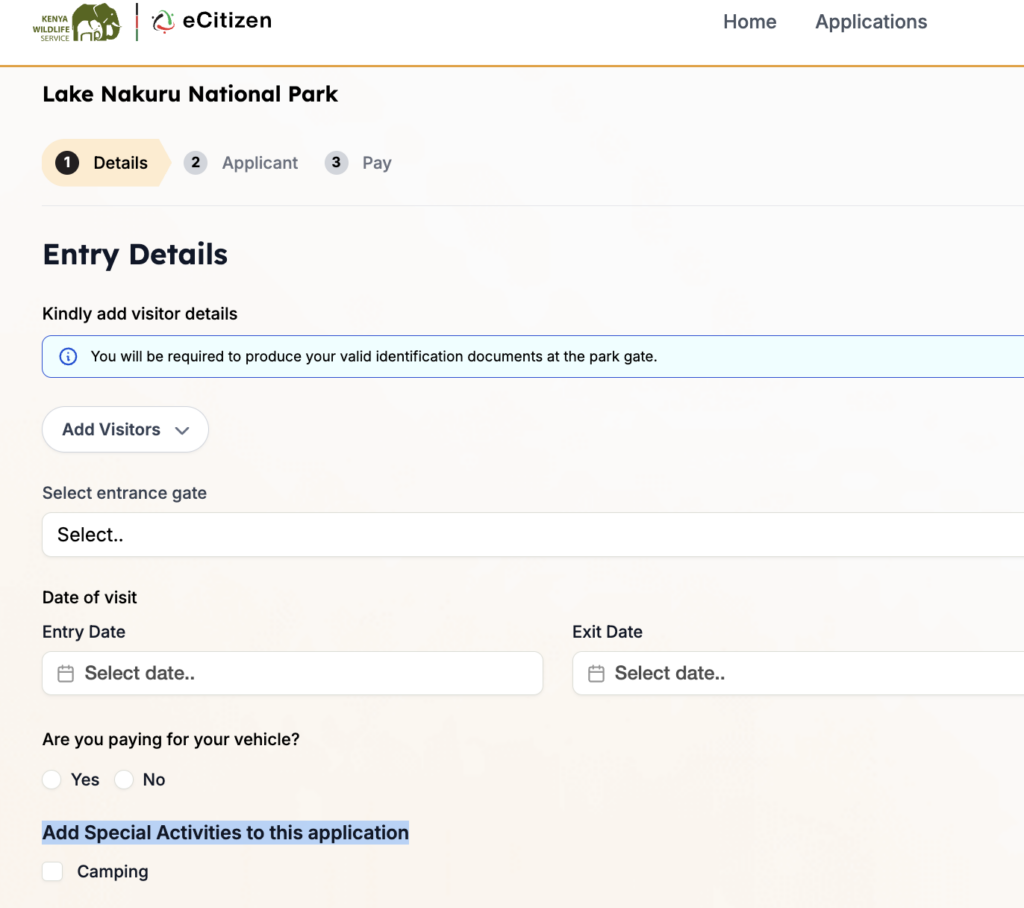The height and width of the screenshot is (908, 1024).
Task: Click the step 2 number badge
Action: point(195,163)
